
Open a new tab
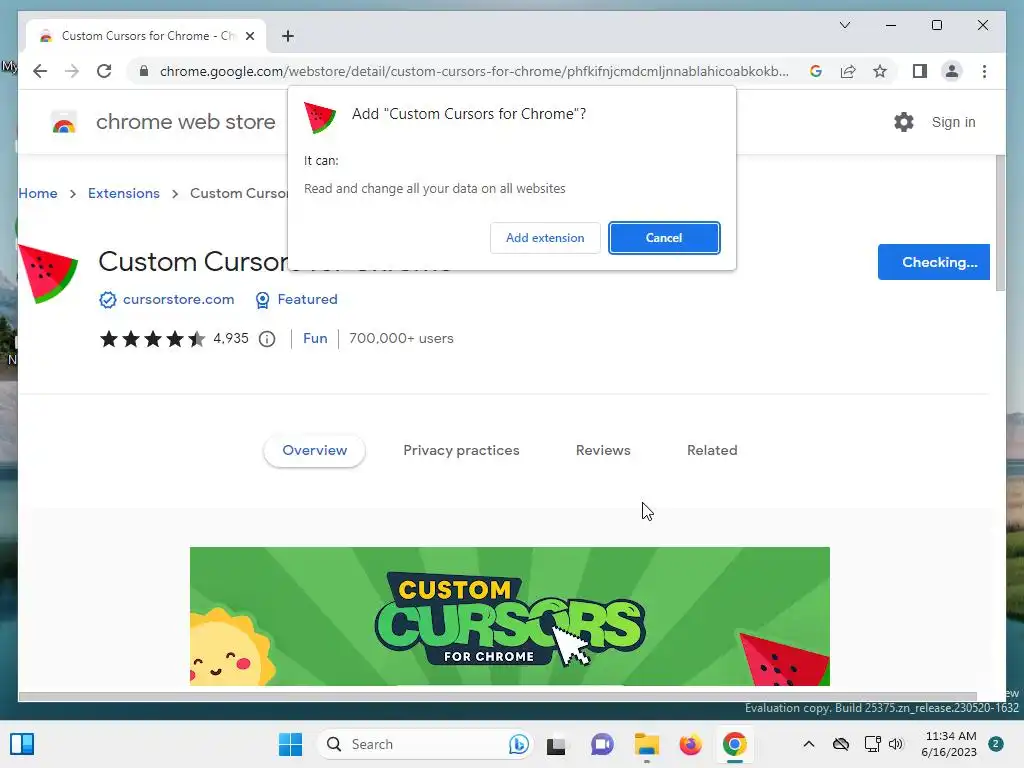[288, 36]
